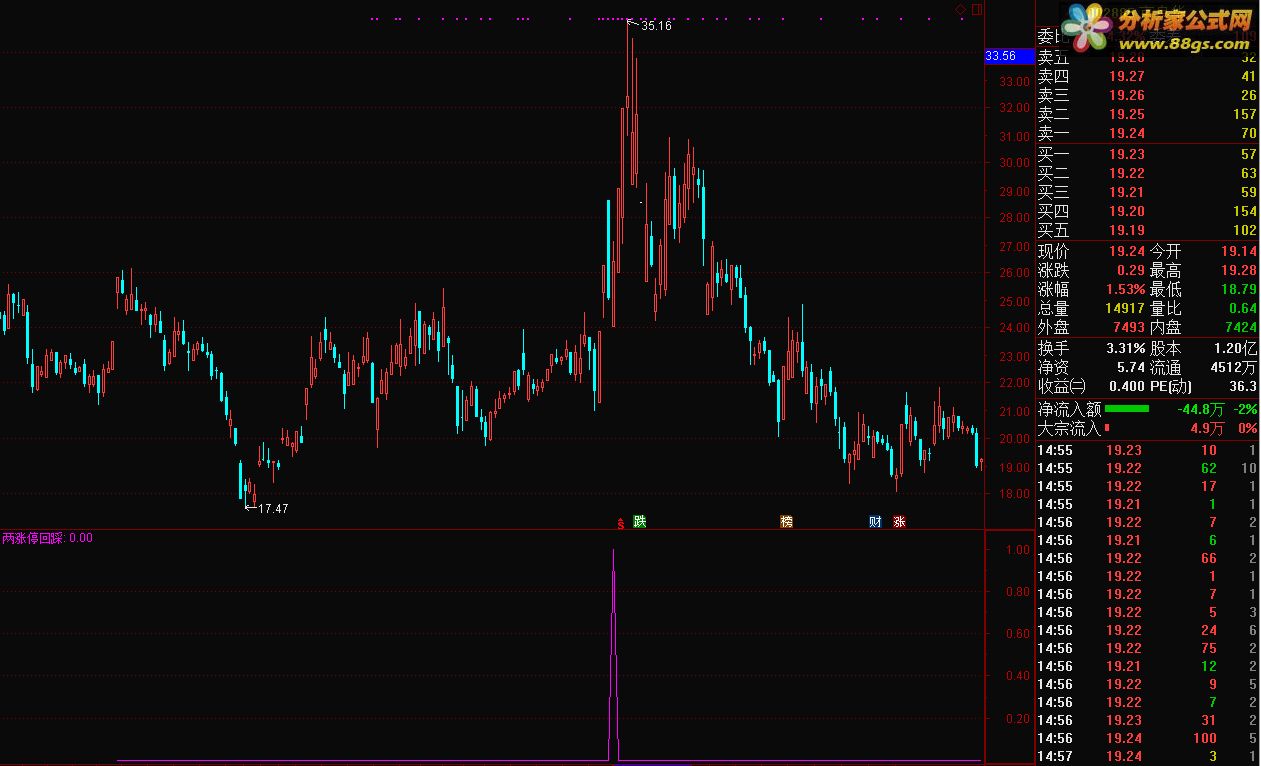1261x766 pixels.
Task: Click the 14:56 tick with volume 75
Action: pos(1147,648)
